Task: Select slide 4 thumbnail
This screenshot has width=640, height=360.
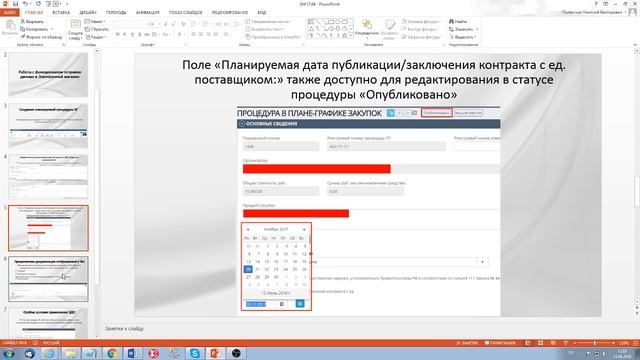Action: coord(48,176)
